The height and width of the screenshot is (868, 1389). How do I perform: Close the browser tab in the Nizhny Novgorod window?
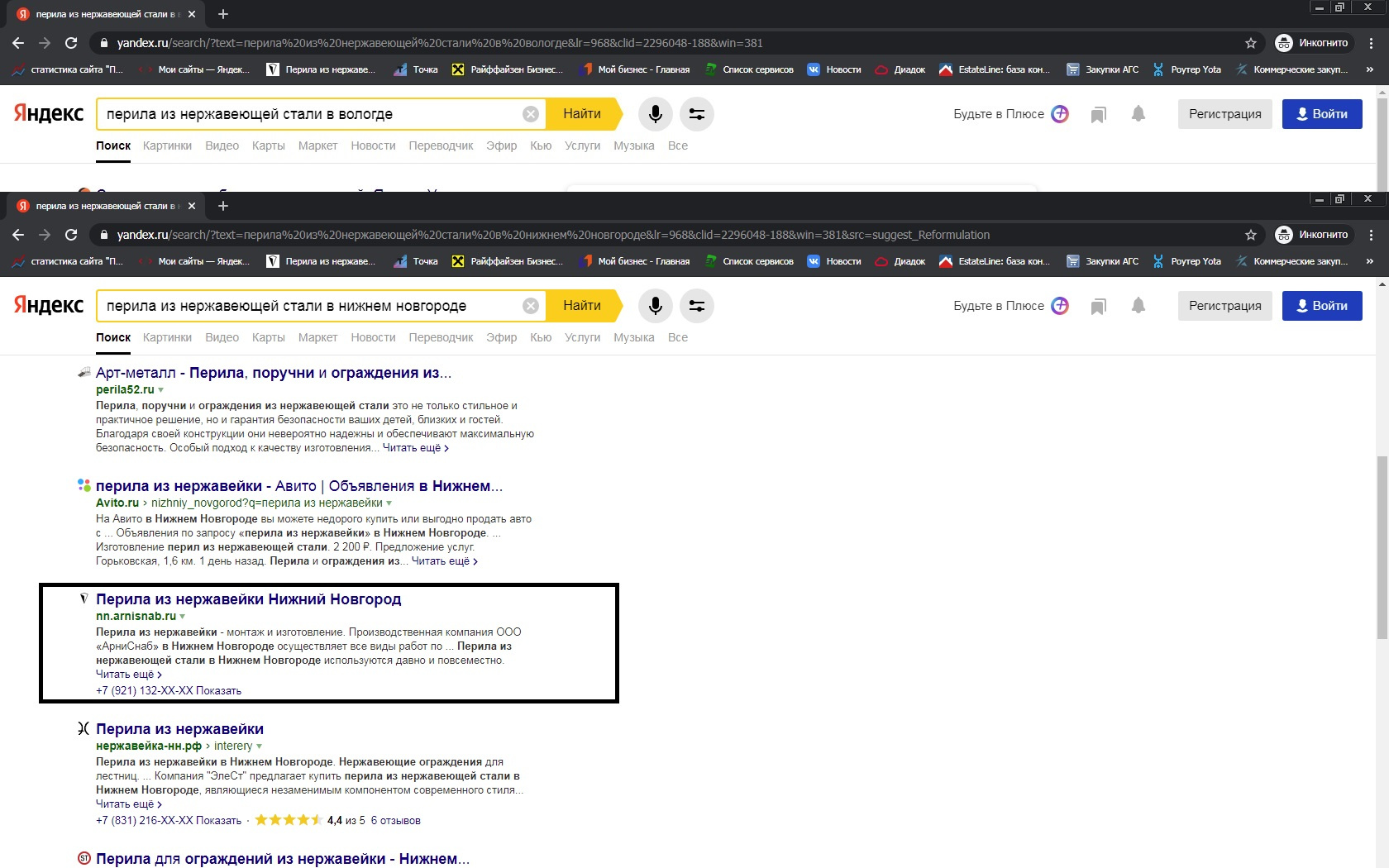(x=192, y=206)
